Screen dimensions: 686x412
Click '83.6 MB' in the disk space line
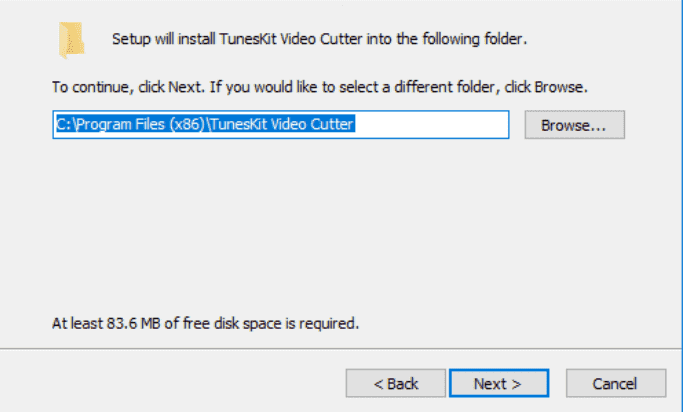pyautogui.click(x=133, y=324)
